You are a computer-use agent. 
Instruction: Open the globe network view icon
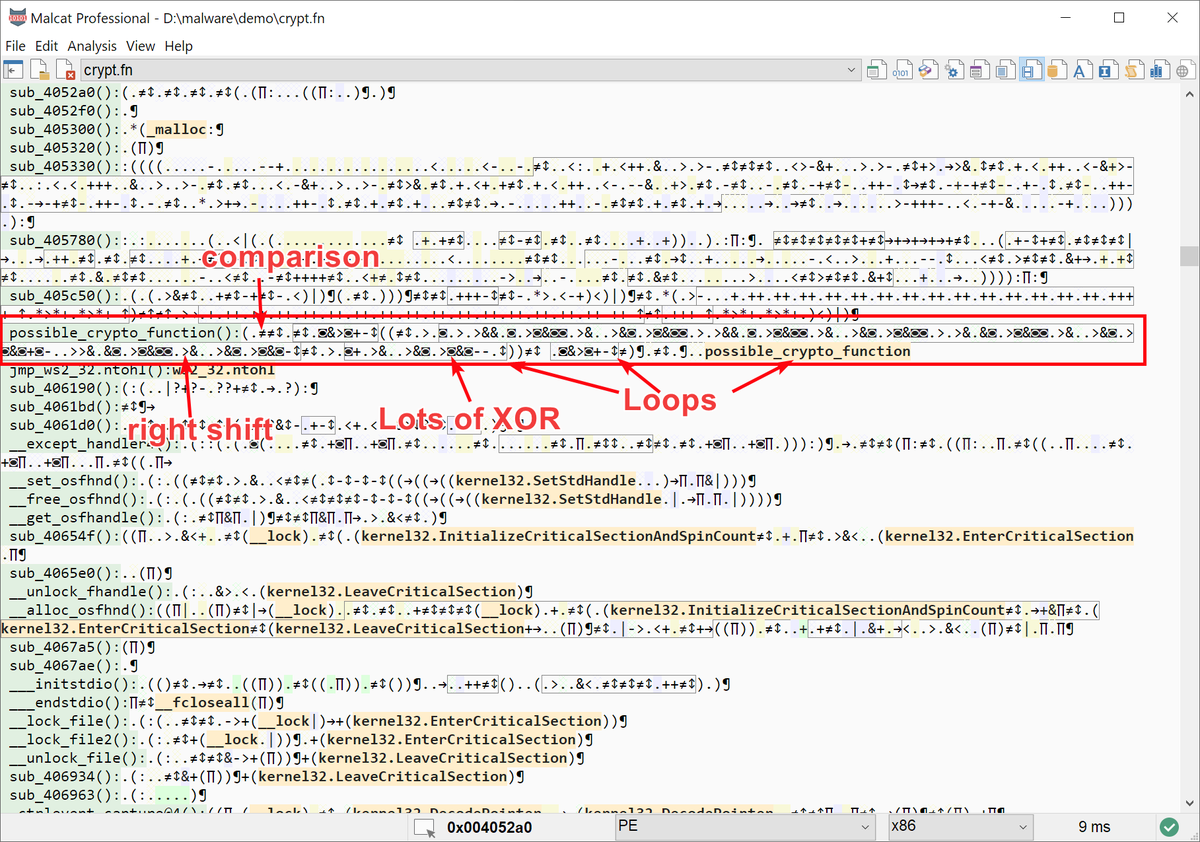(x=1186, y=70)
